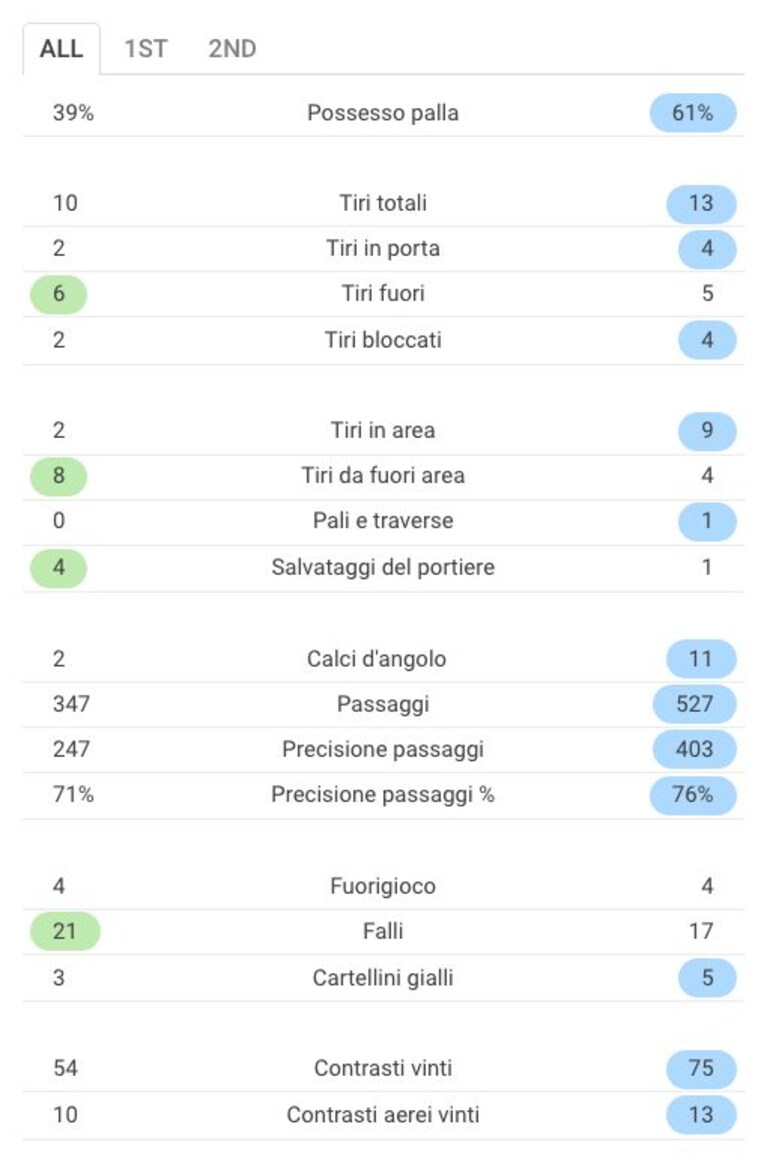This screenshot has width=767, height=1172.
Task: Select the Calci d'angolo label
Action: (x=377, y=659)
